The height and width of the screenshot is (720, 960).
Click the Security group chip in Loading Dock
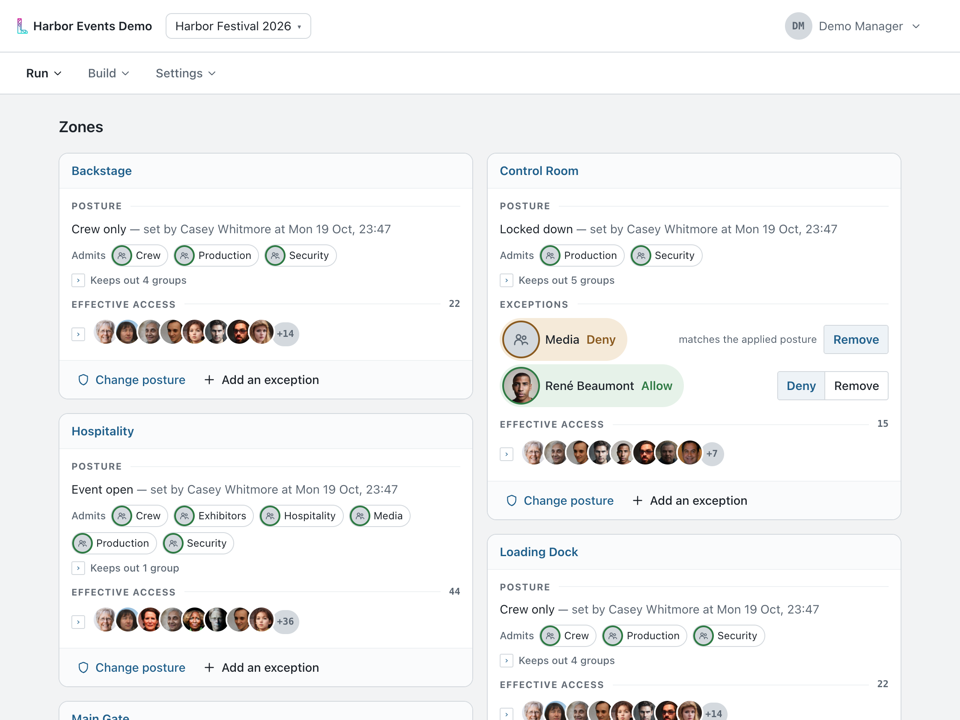pyautogui.click(x=729, y=636)
